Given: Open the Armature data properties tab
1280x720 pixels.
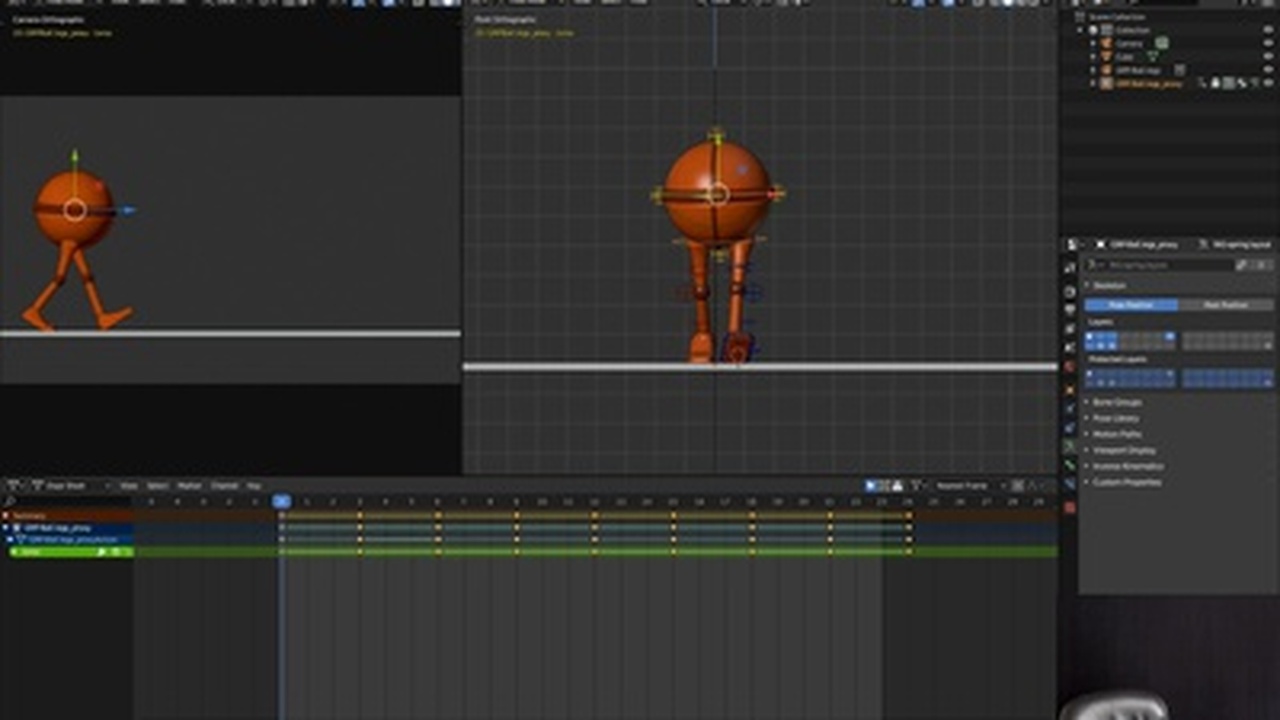Looking at the screenshot, I should point(1069,446).
